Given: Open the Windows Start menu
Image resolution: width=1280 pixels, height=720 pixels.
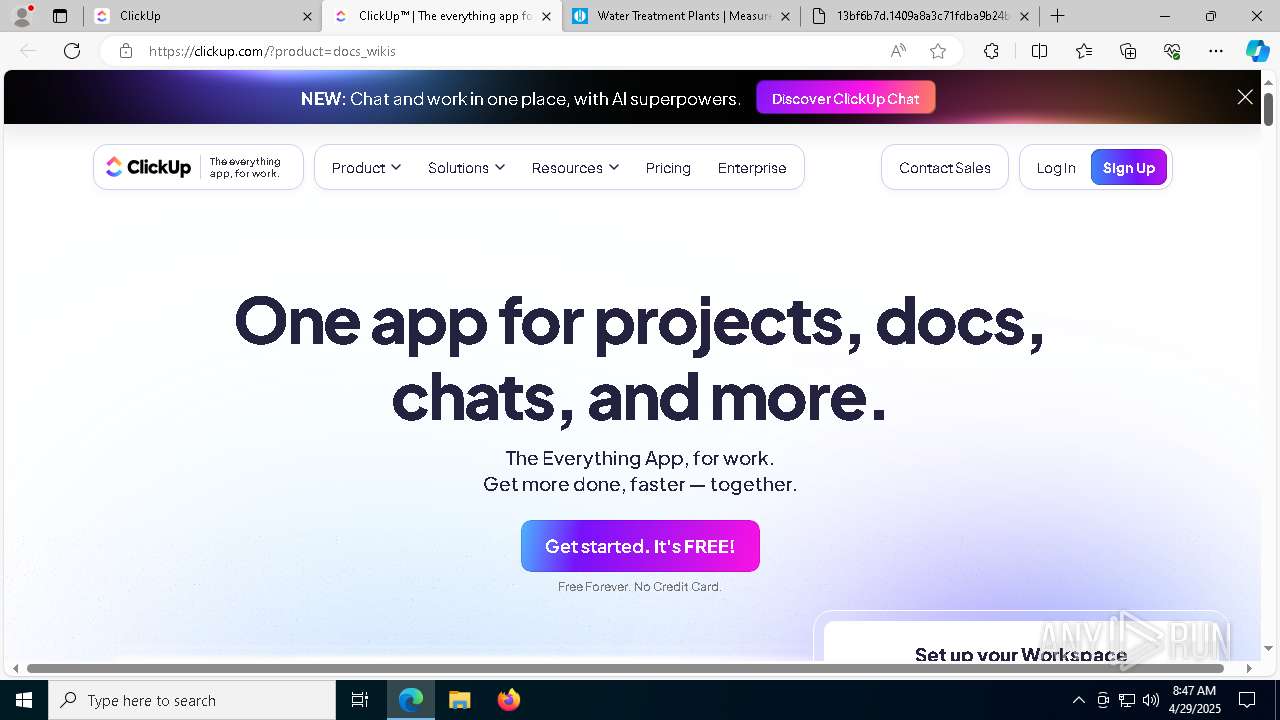Looking at the screenshot, I should (24, 700).
